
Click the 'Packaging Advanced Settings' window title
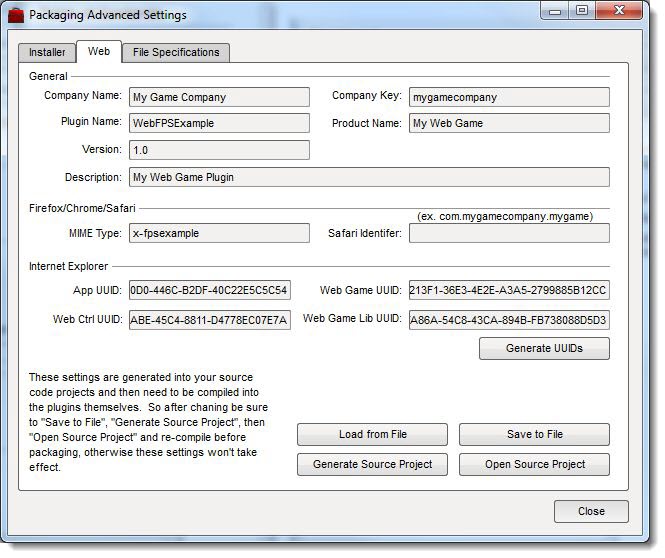tap(108, 15)
